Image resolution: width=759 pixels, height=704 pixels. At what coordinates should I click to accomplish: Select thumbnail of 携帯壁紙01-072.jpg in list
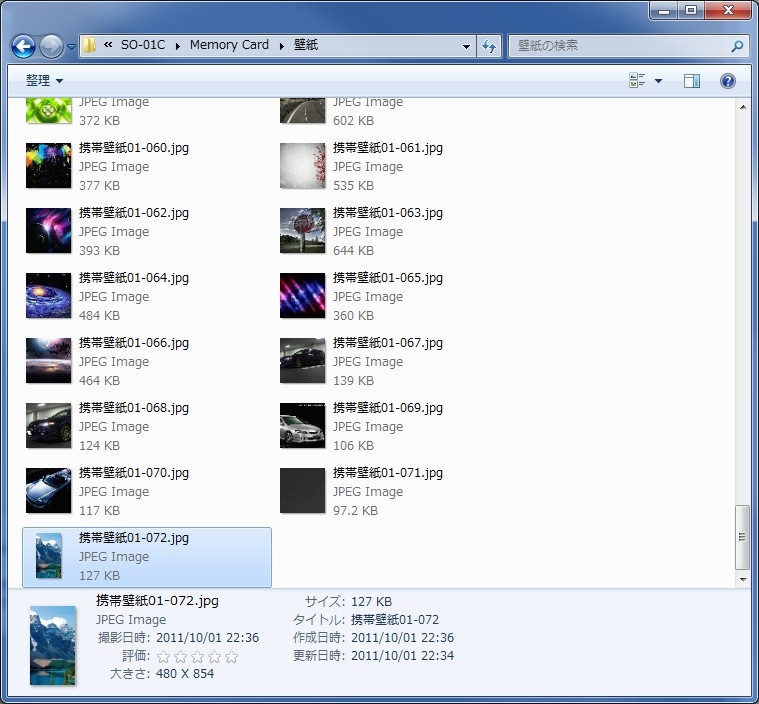[48, 555]
